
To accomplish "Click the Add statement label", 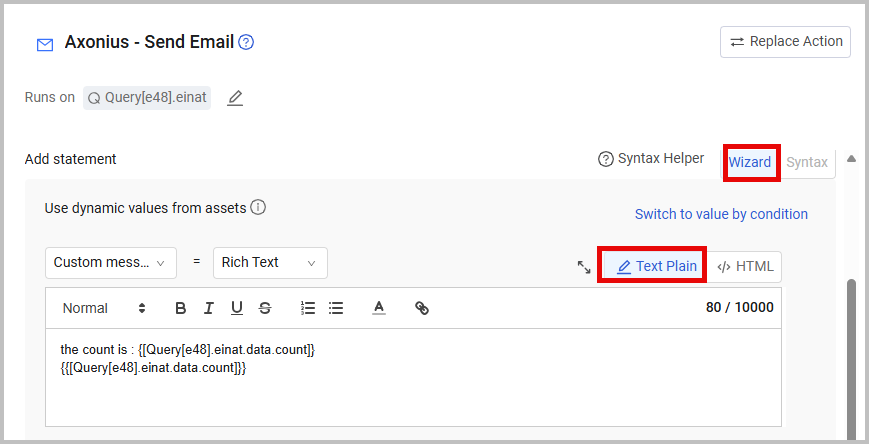I will pyautogui.click(x=70, y=159).
